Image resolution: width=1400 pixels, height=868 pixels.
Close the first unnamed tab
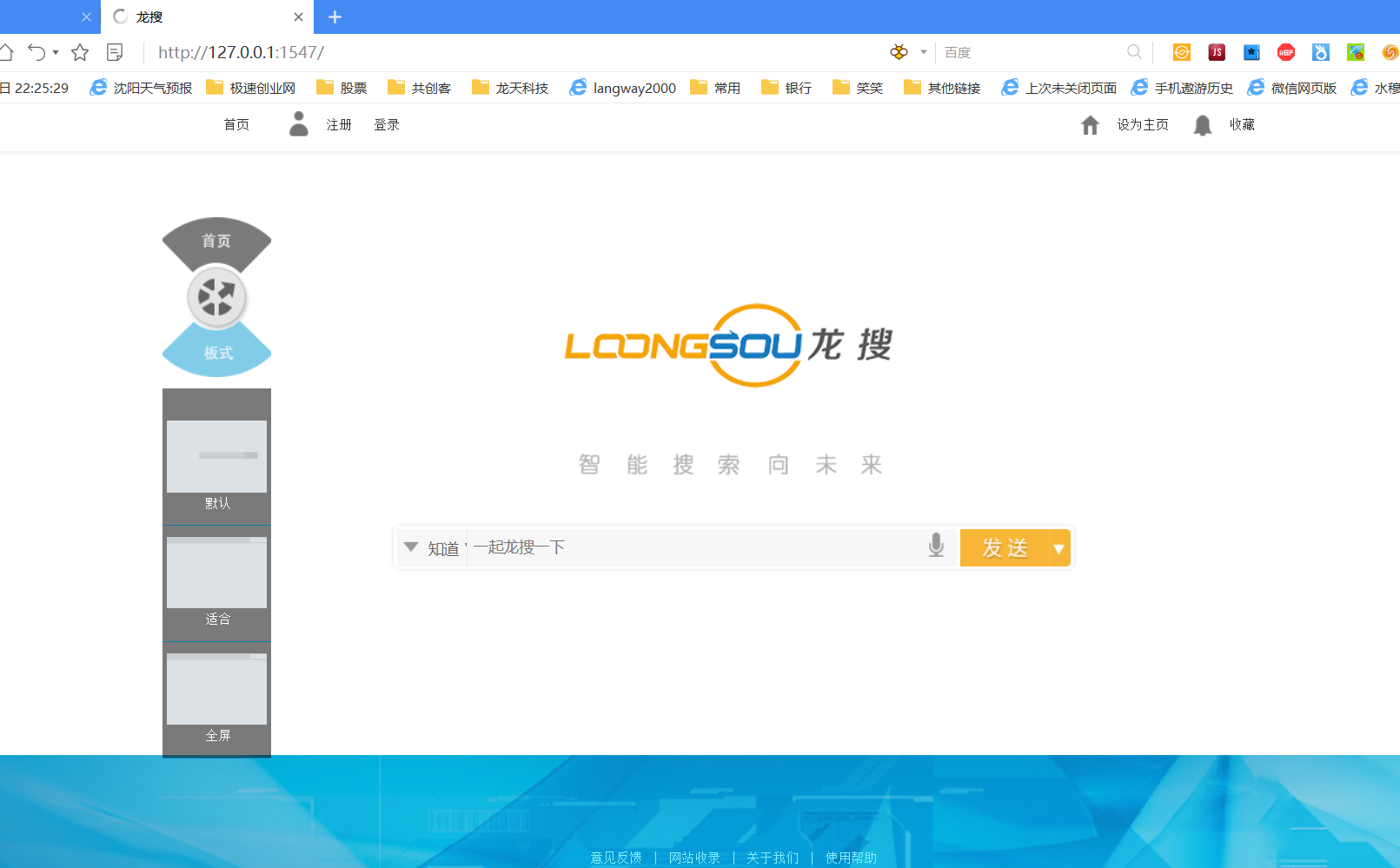tap(86, 17)
